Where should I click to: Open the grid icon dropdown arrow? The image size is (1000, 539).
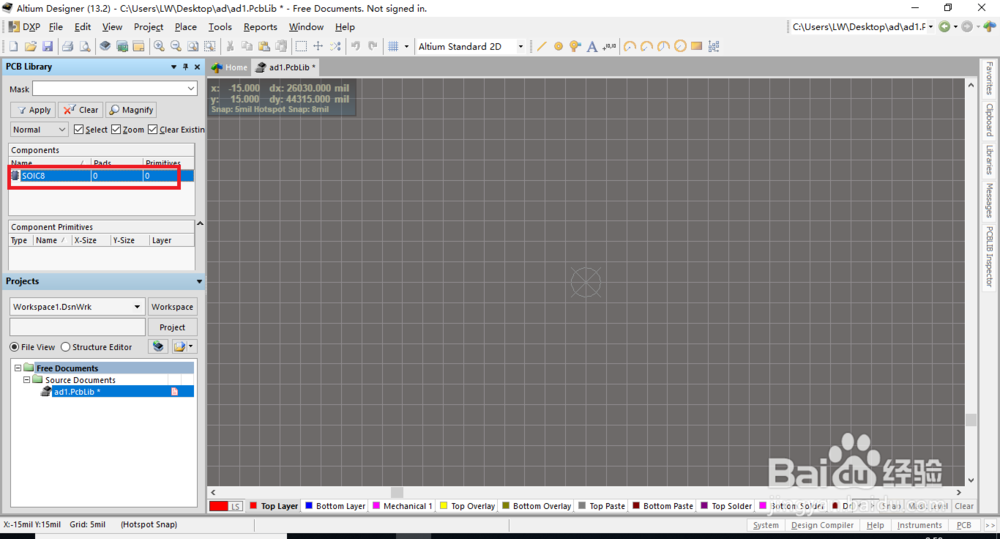(406, 47)
